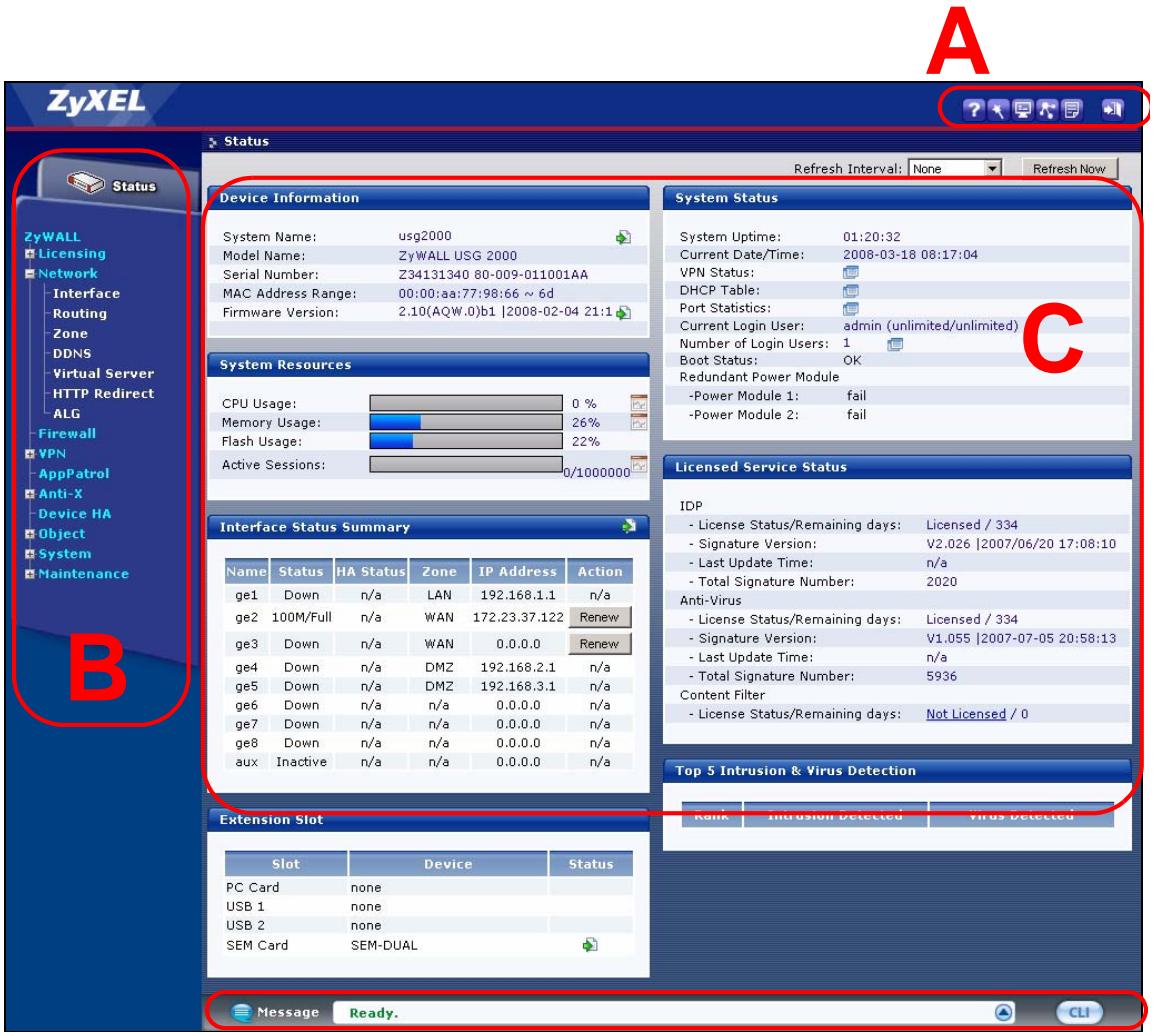Expand the Anti-X tree node

point(30,494)
